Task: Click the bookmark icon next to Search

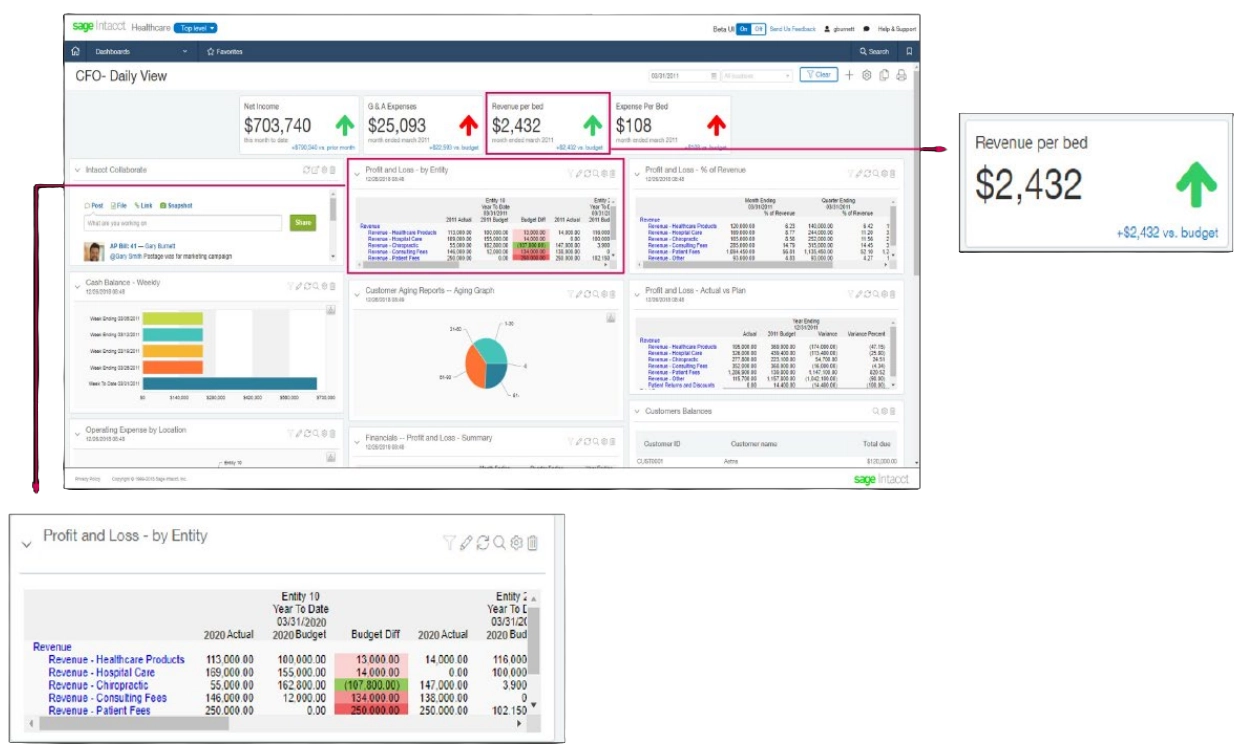Action: (x=909, y=51)
